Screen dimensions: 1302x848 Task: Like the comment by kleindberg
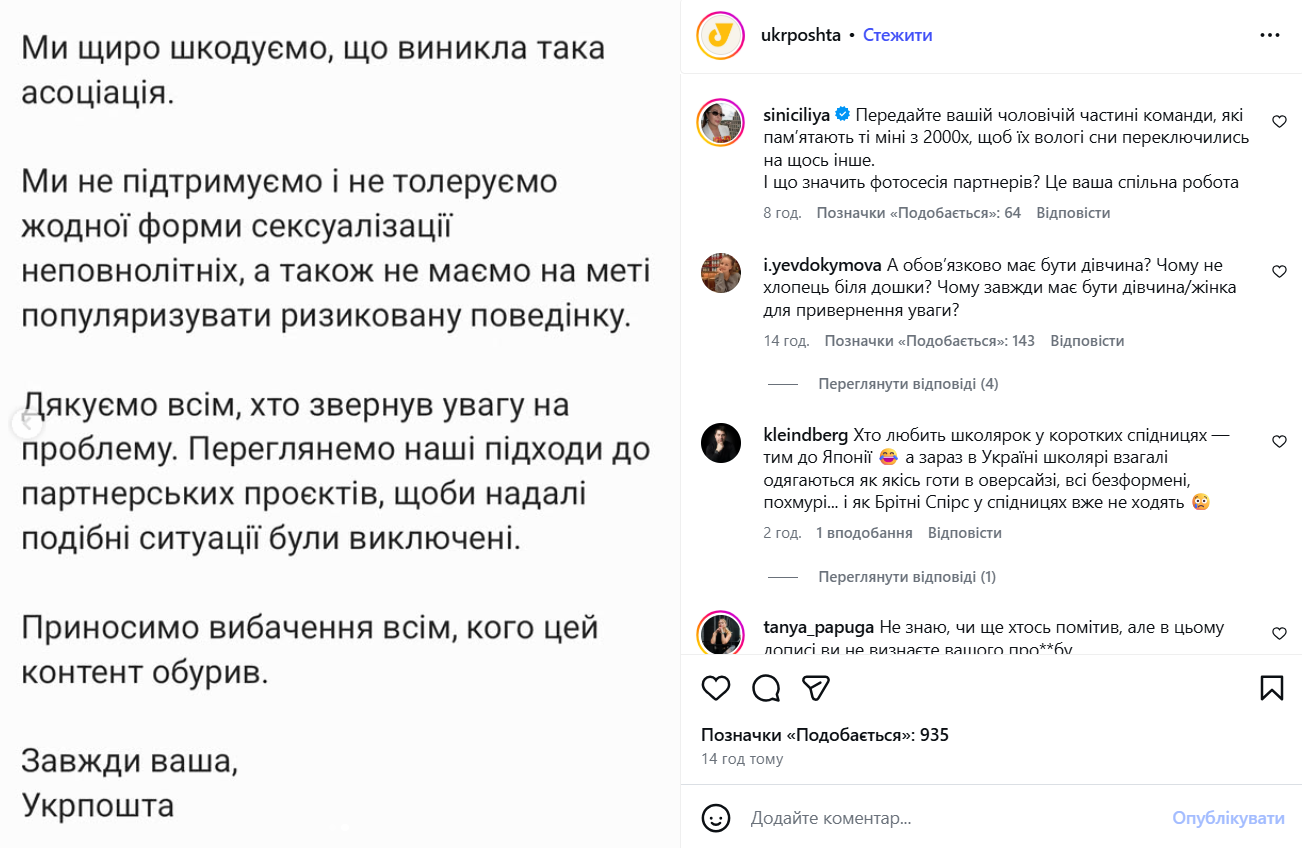coord(1279,441)
